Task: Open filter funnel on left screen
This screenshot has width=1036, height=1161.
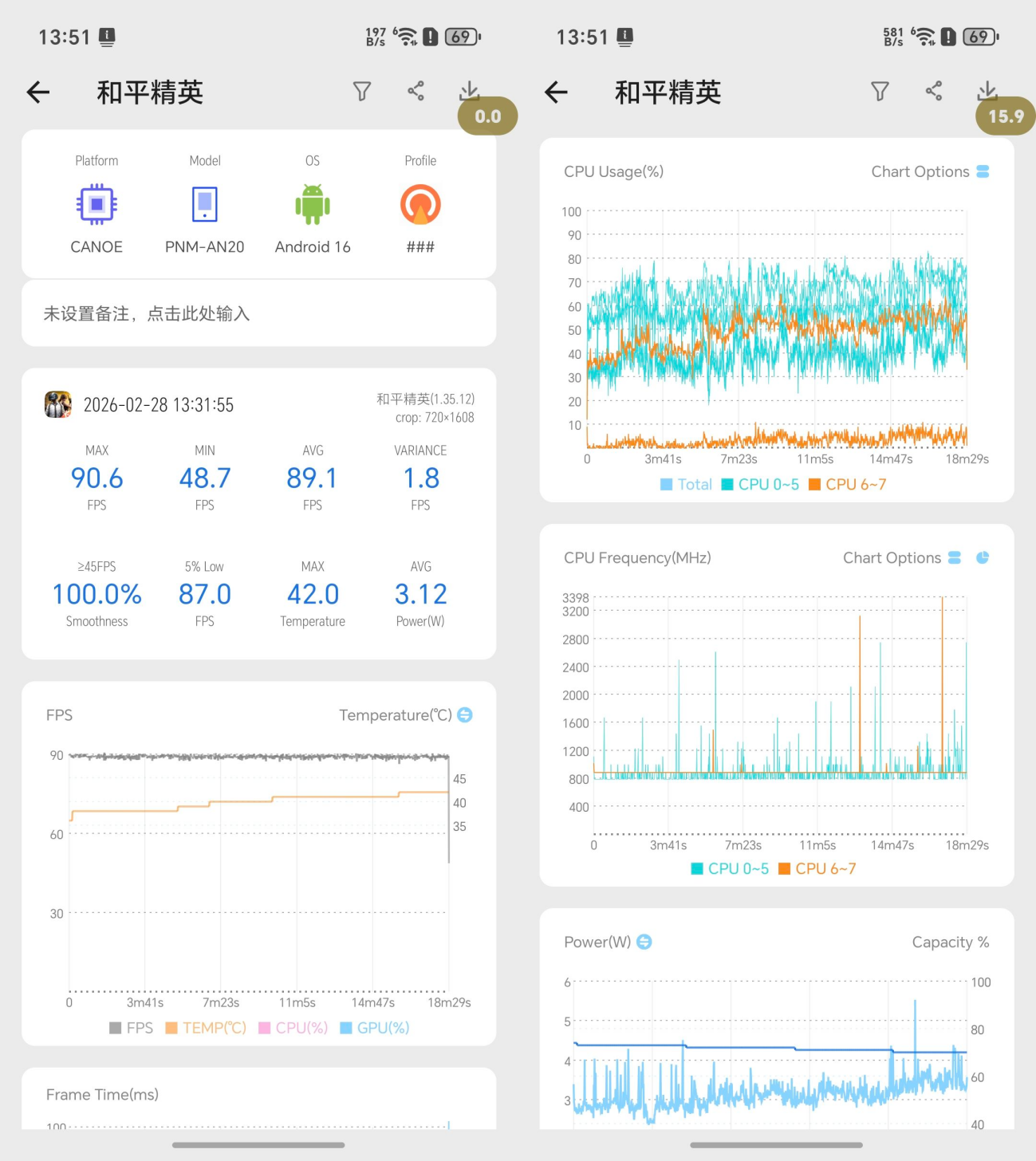Action: point(362,92)
